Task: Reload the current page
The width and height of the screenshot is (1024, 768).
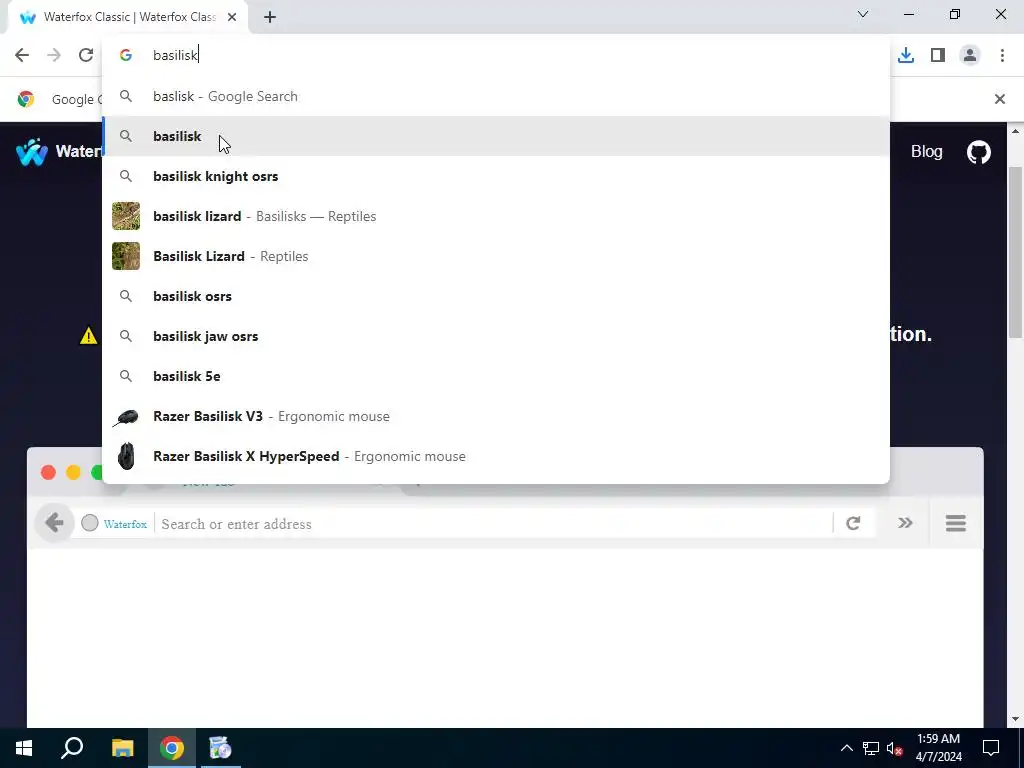Action: tap(86, 55)
